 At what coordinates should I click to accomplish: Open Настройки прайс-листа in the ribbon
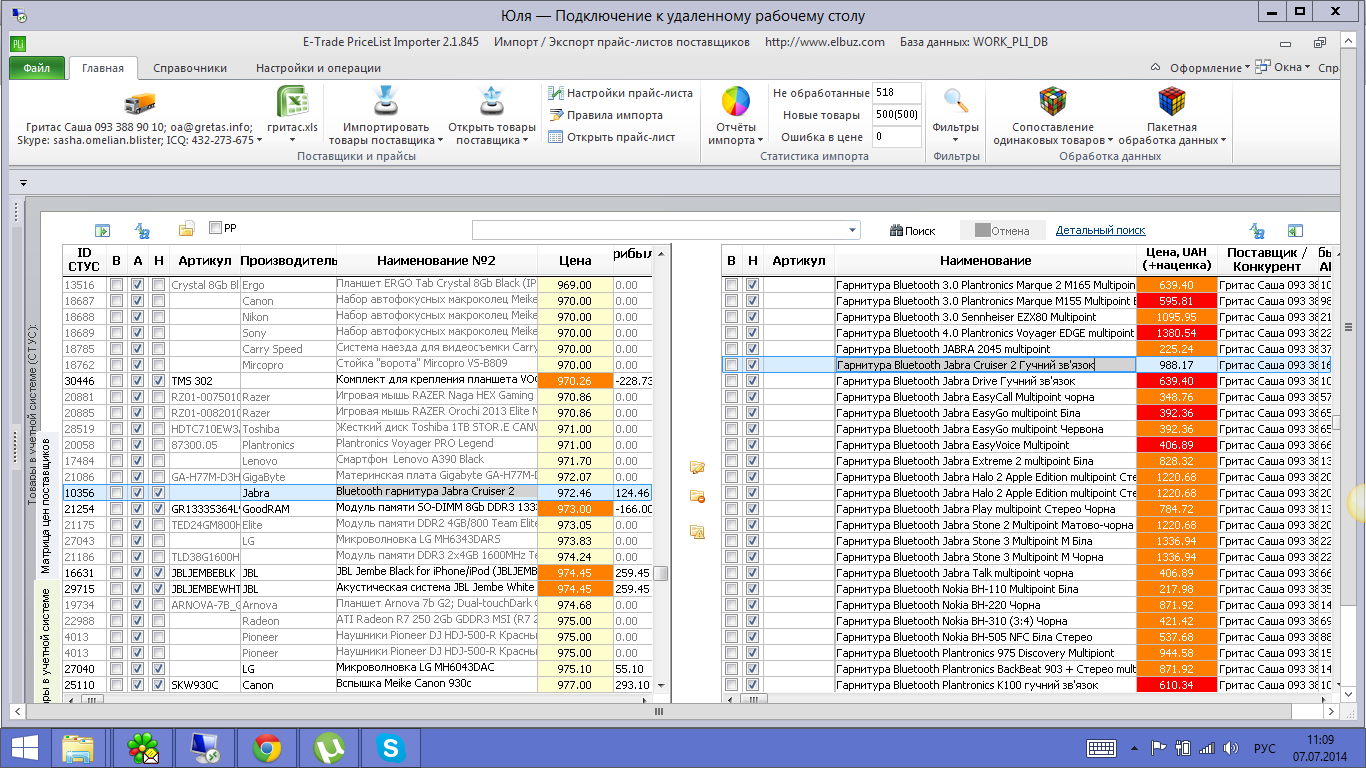click(x=620, y=93)
